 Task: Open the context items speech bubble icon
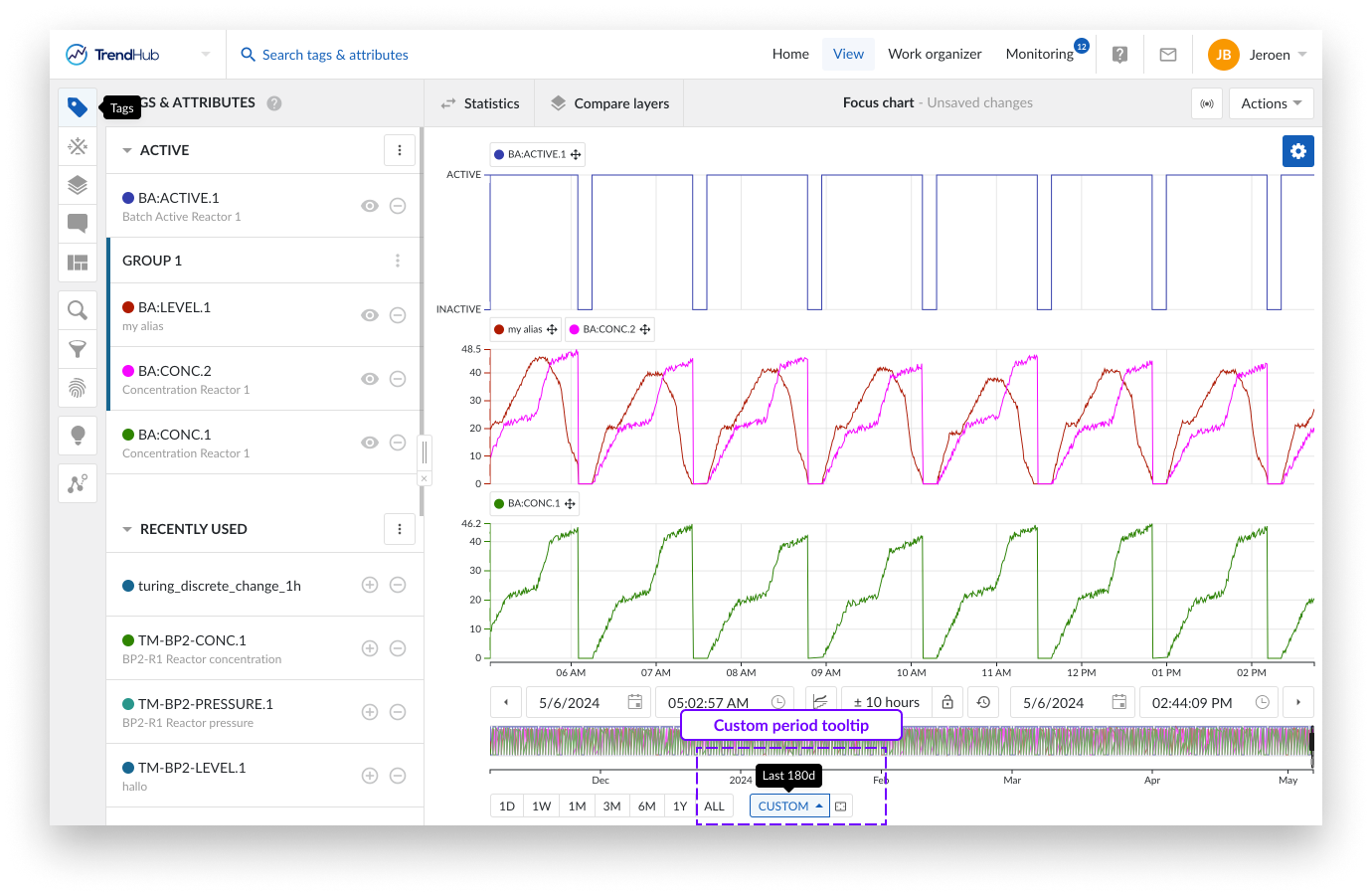[78, 223]
